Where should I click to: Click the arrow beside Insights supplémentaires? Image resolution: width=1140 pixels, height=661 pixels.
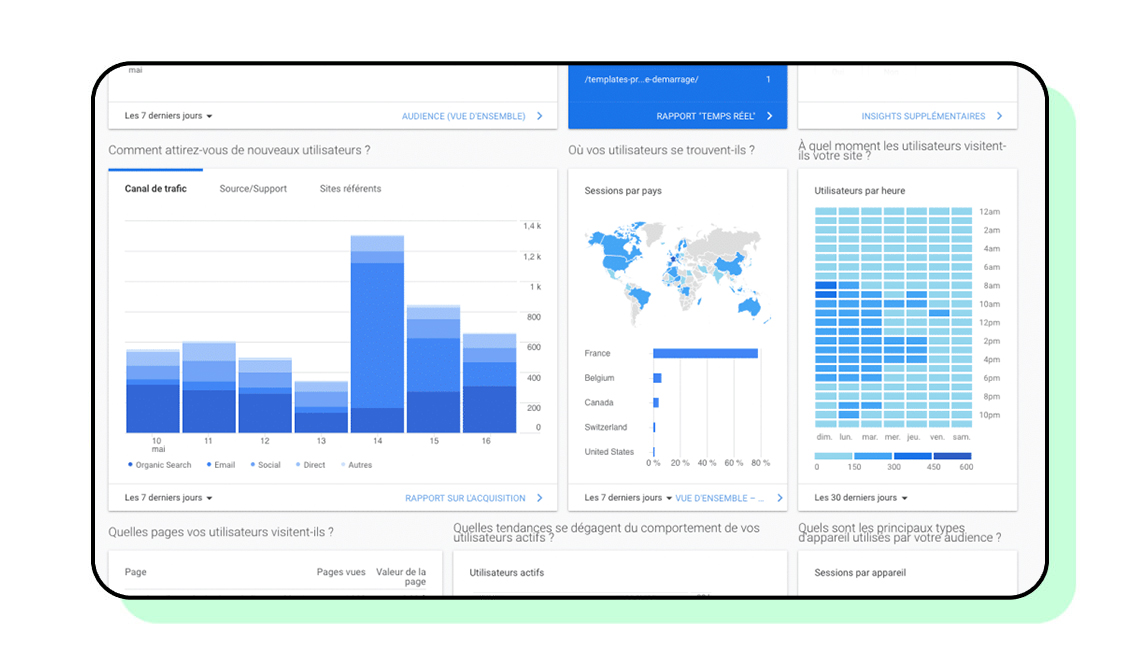(x=1000, y=116)
